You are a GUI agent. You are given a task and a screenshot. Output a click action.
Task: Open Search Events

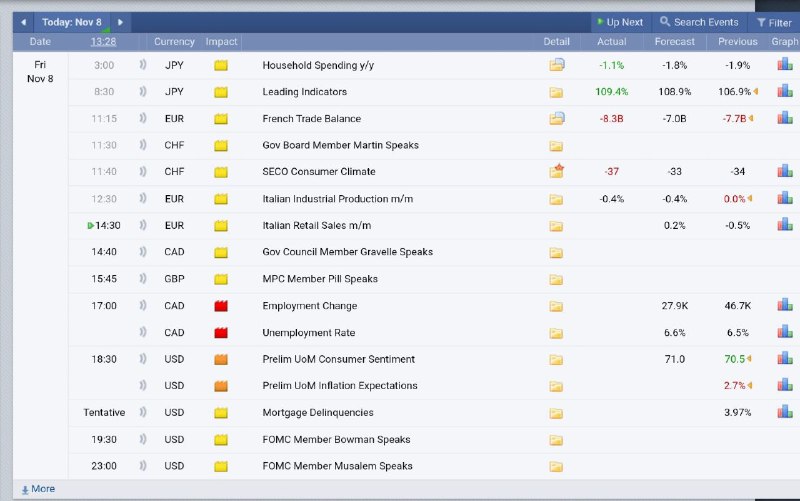click(699, 22)
